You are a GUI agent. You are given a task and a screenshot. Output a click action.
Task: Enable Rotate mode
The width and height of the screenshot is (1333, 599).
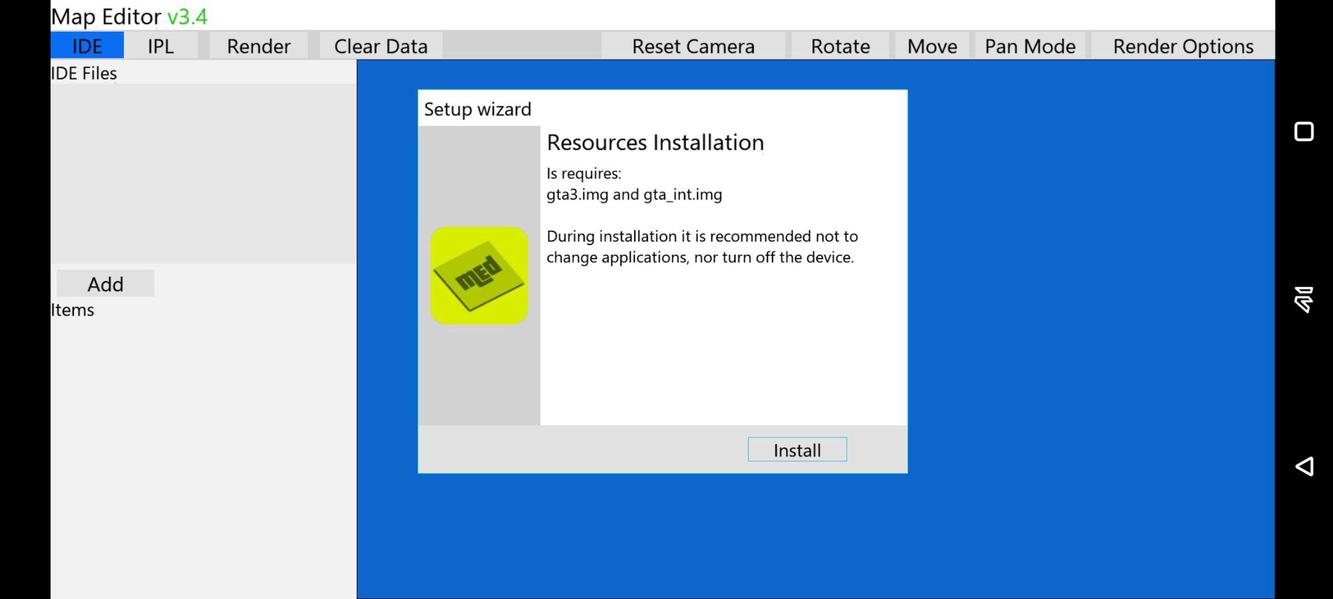840,45
